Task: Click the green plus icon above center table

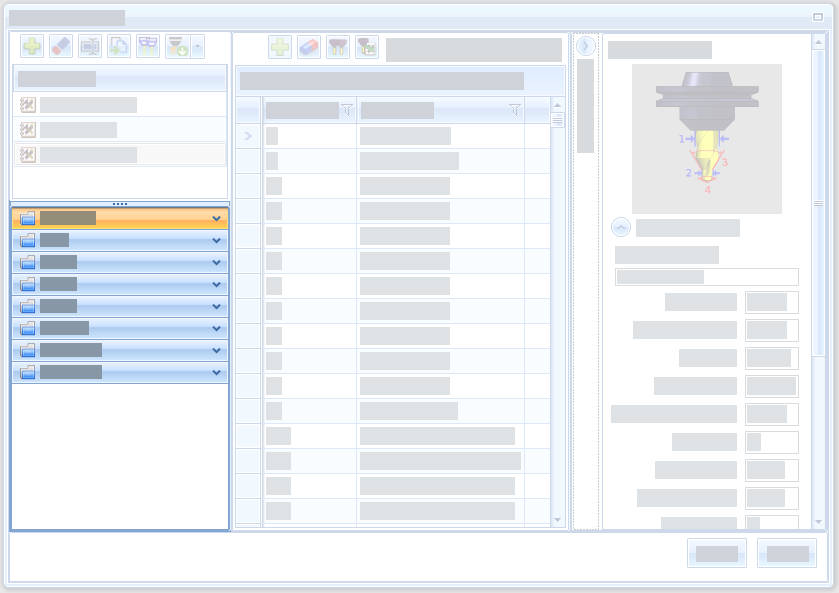Action: tap(280, 47)
